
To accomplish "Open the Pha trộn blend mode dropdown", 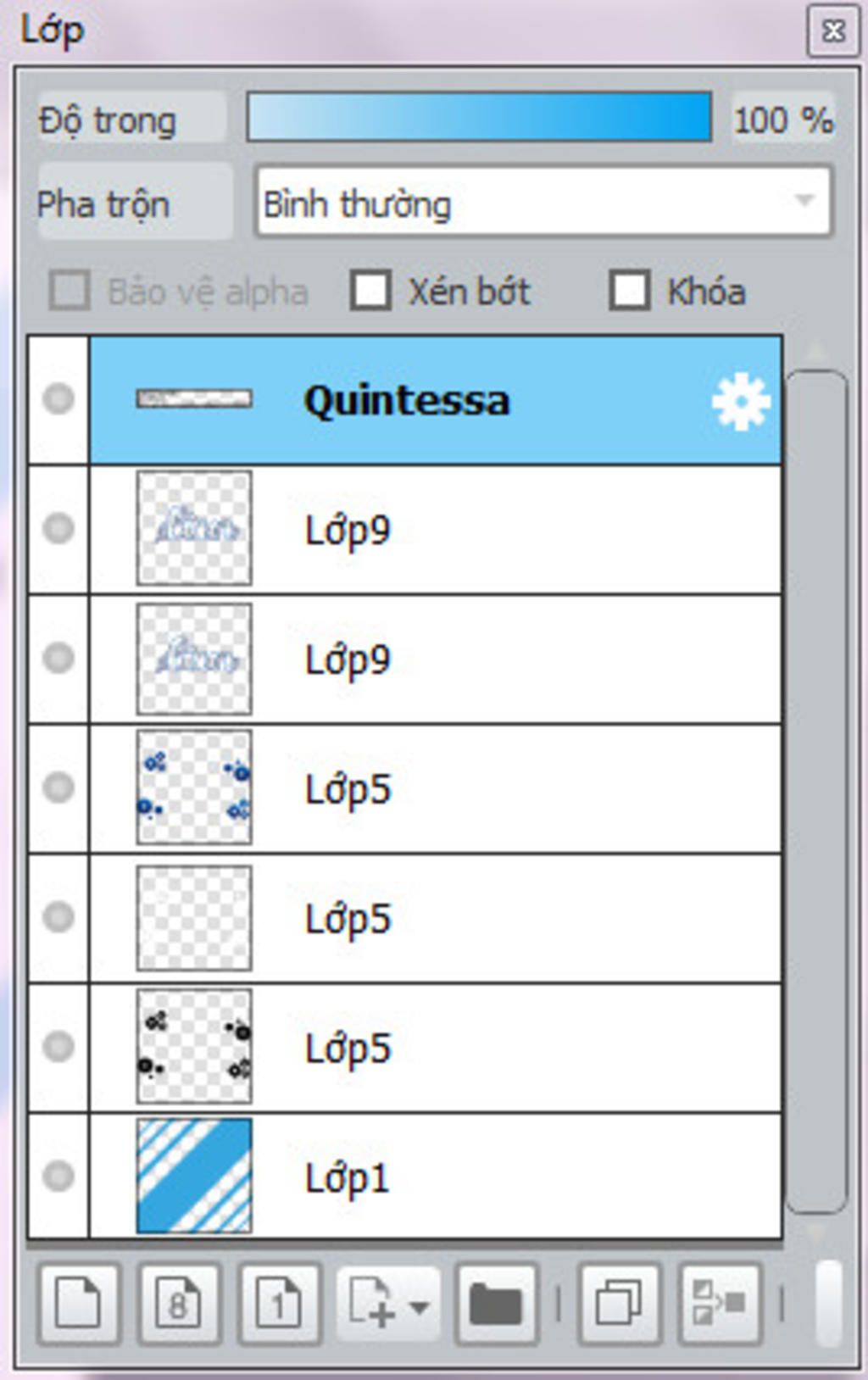I will [543, 203].
